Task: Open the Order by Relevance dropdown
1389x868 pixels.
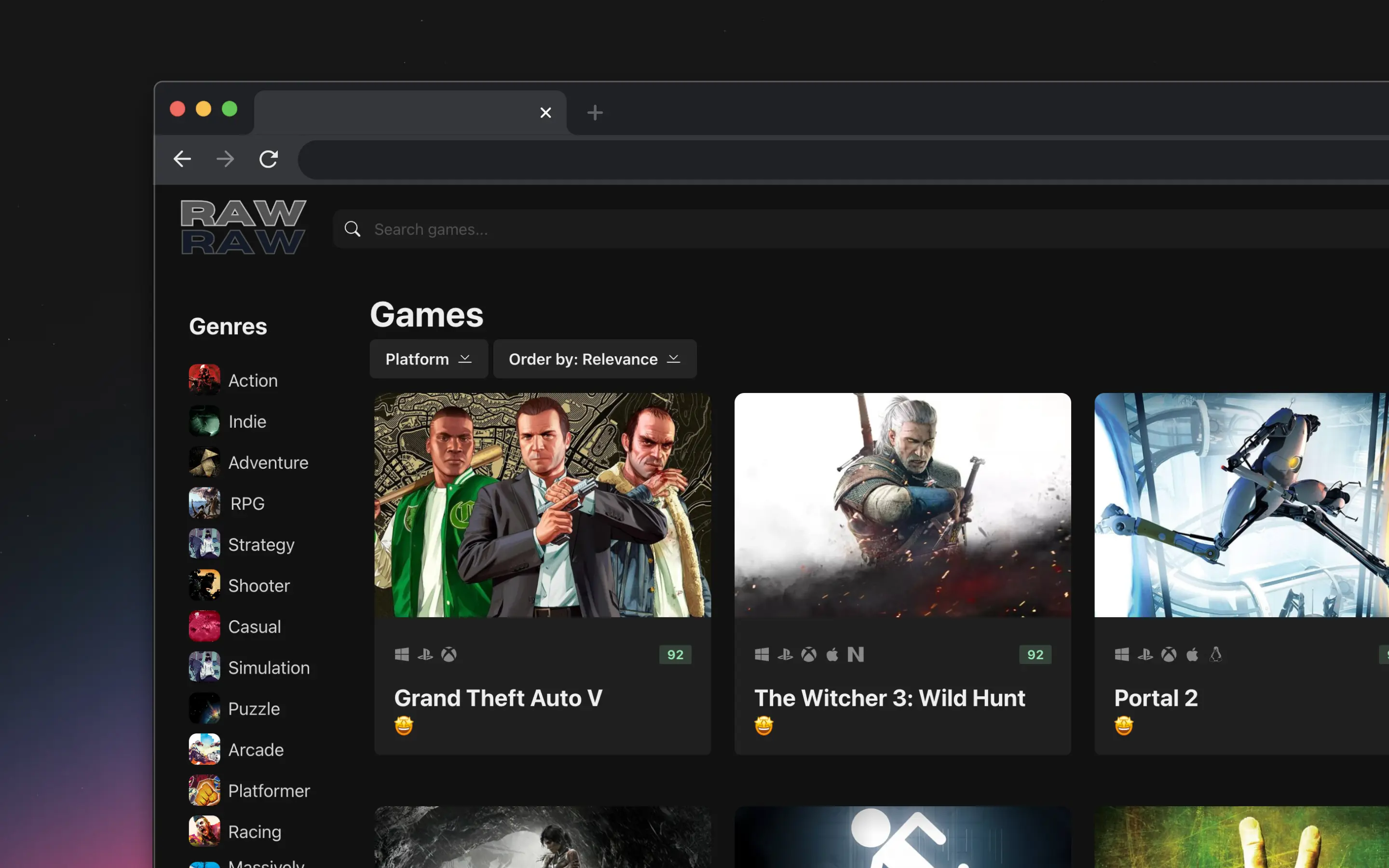Action: point(595,359)
